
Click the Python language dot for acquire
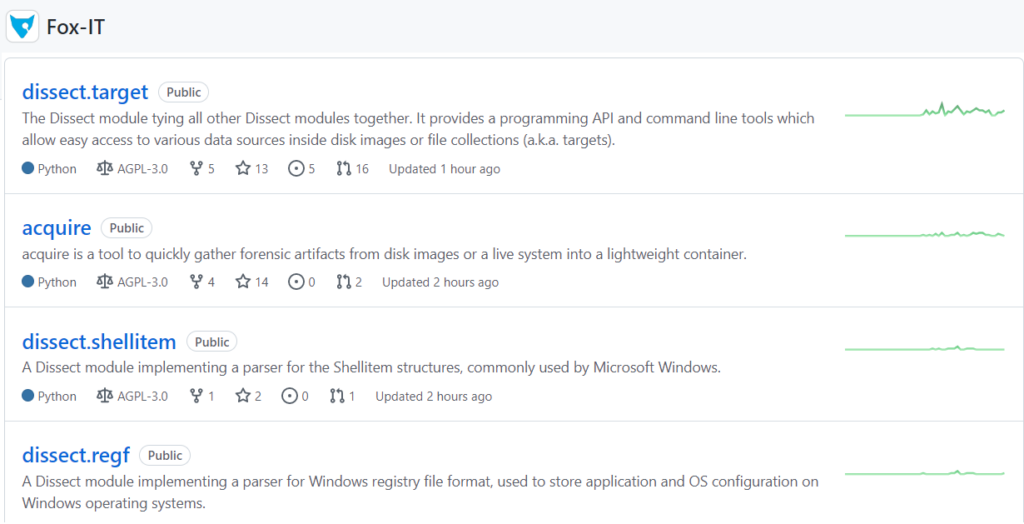(28, 282)
